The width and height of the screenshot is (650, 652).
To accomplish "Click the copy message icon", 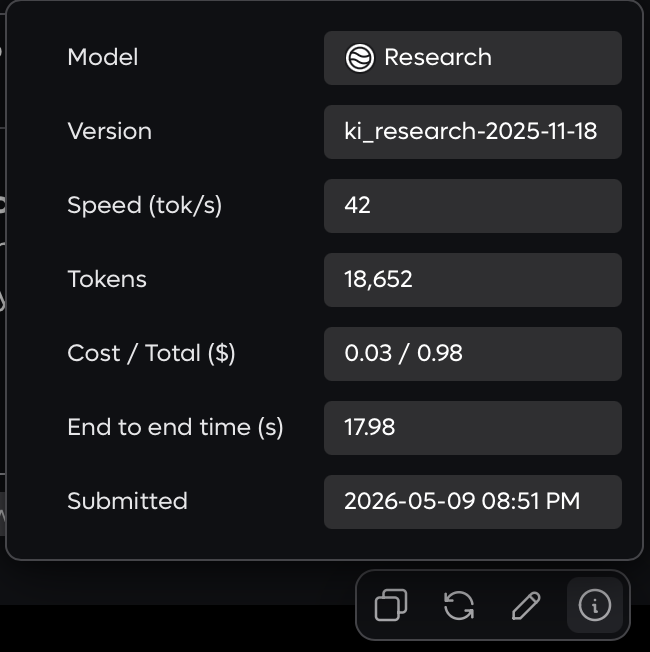I will pyautogui.click(x=390, y=605).
